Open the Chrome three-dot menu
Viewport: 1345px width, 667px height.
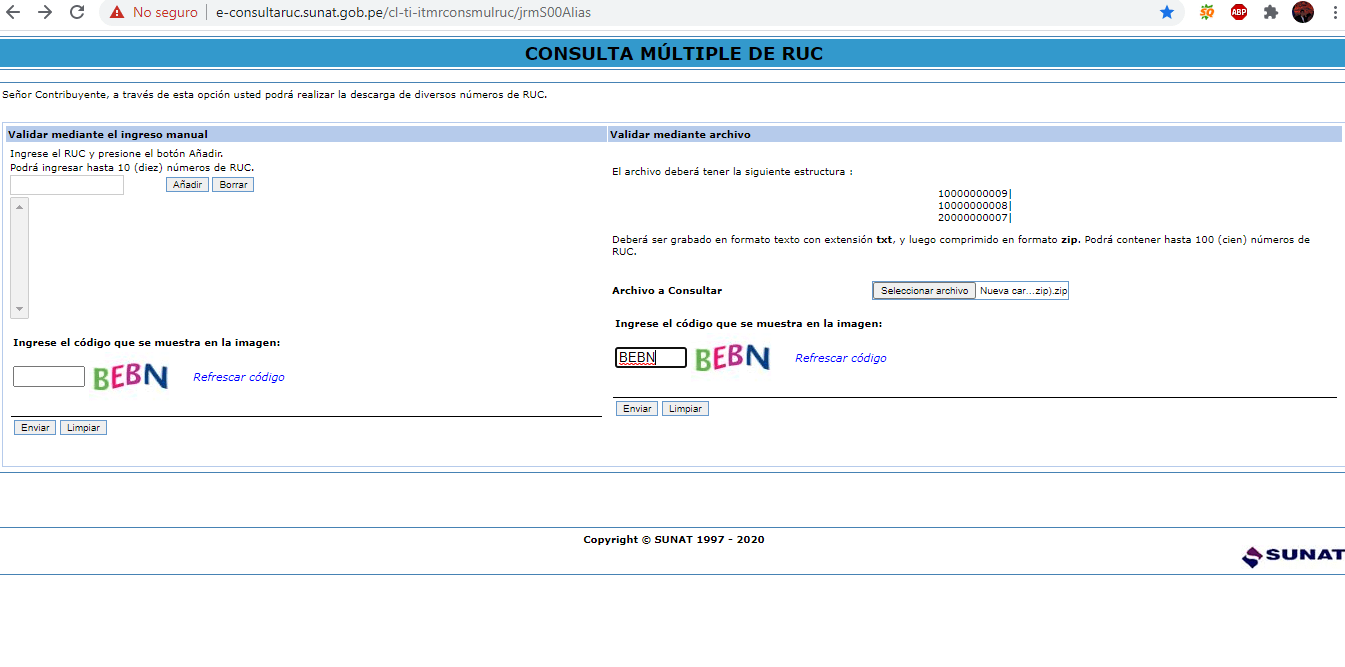(1335, 13)
